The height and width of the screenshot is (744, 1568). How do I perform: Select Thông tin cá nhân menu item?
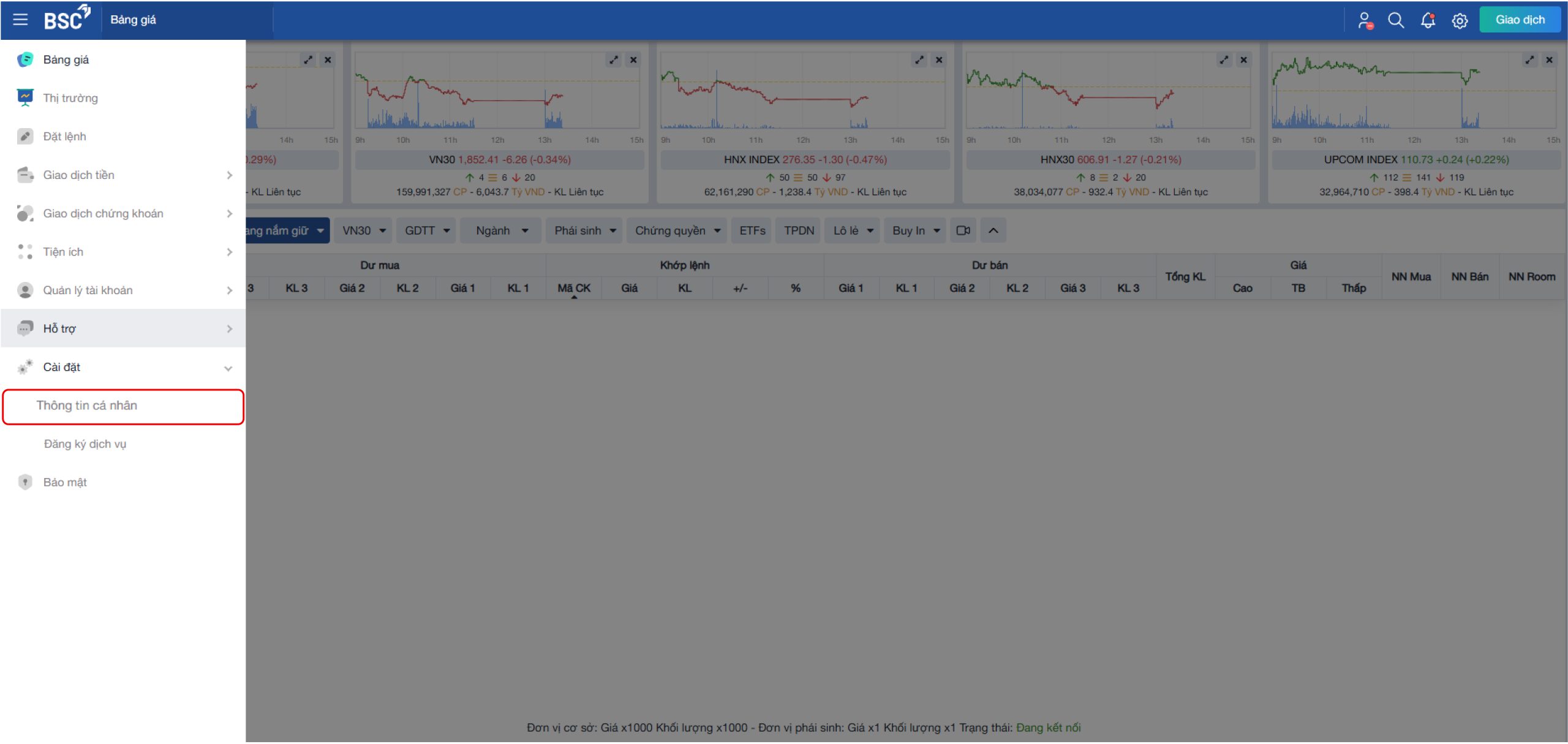click(87, 406)
